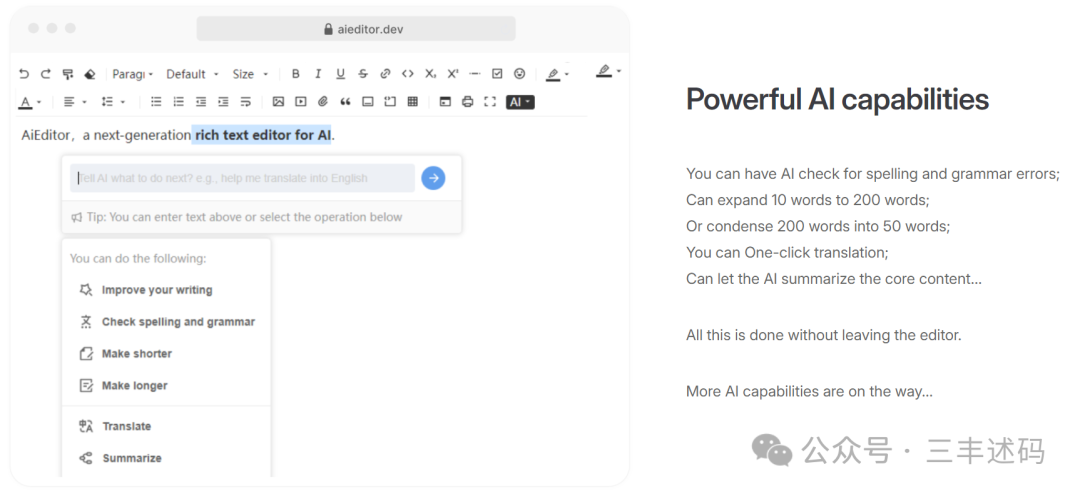Toggle the bullet list
The height and width of the screenshot is (494, 1080).
tap(156, 102)
